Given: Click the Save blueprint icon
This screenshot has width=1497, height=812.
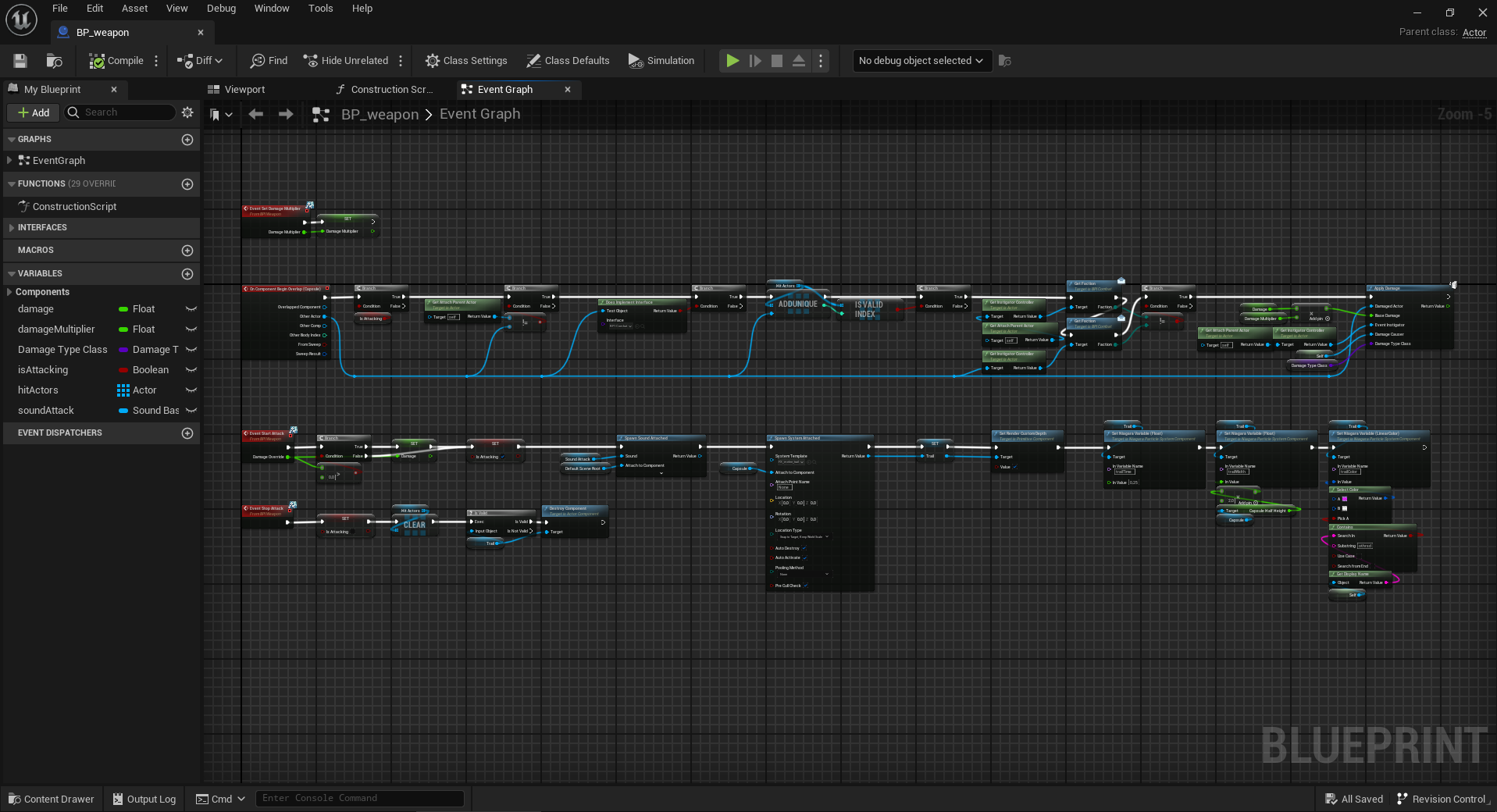Looking at the screenshot, I should [x=20, y=61].
